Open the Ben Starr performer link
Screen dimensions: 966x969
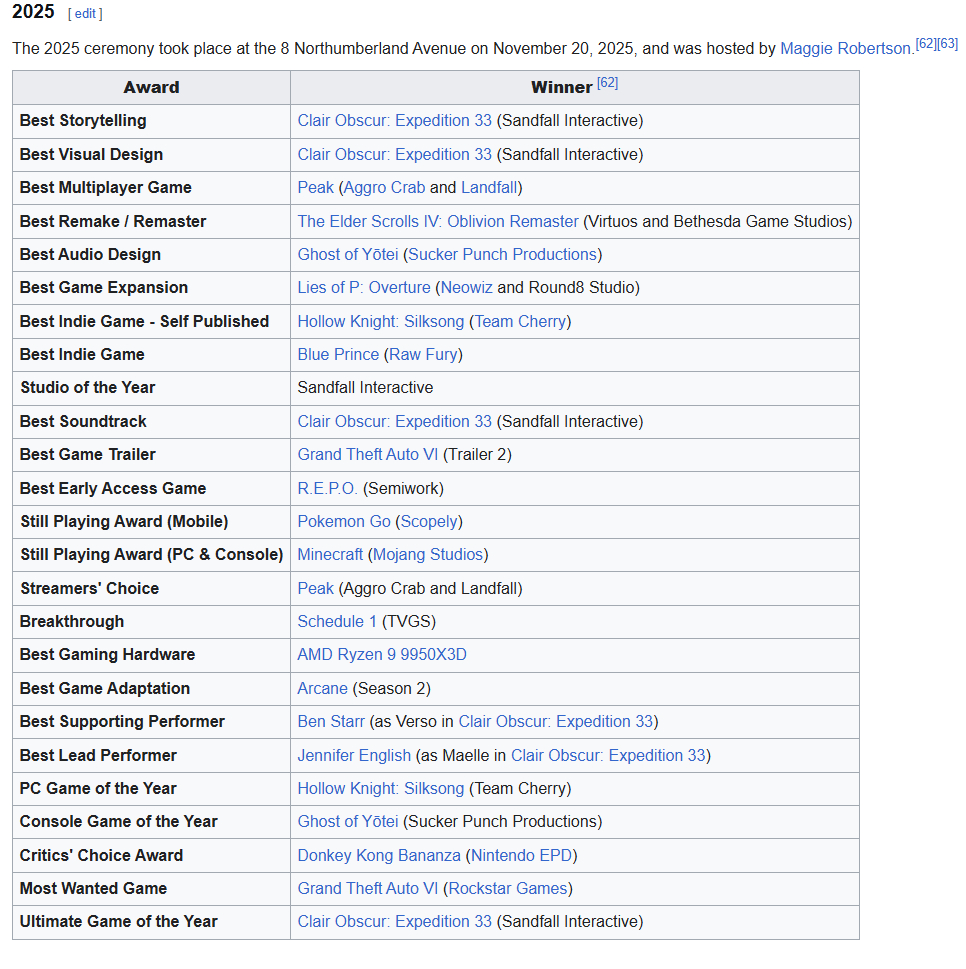(x=331, y=722)
